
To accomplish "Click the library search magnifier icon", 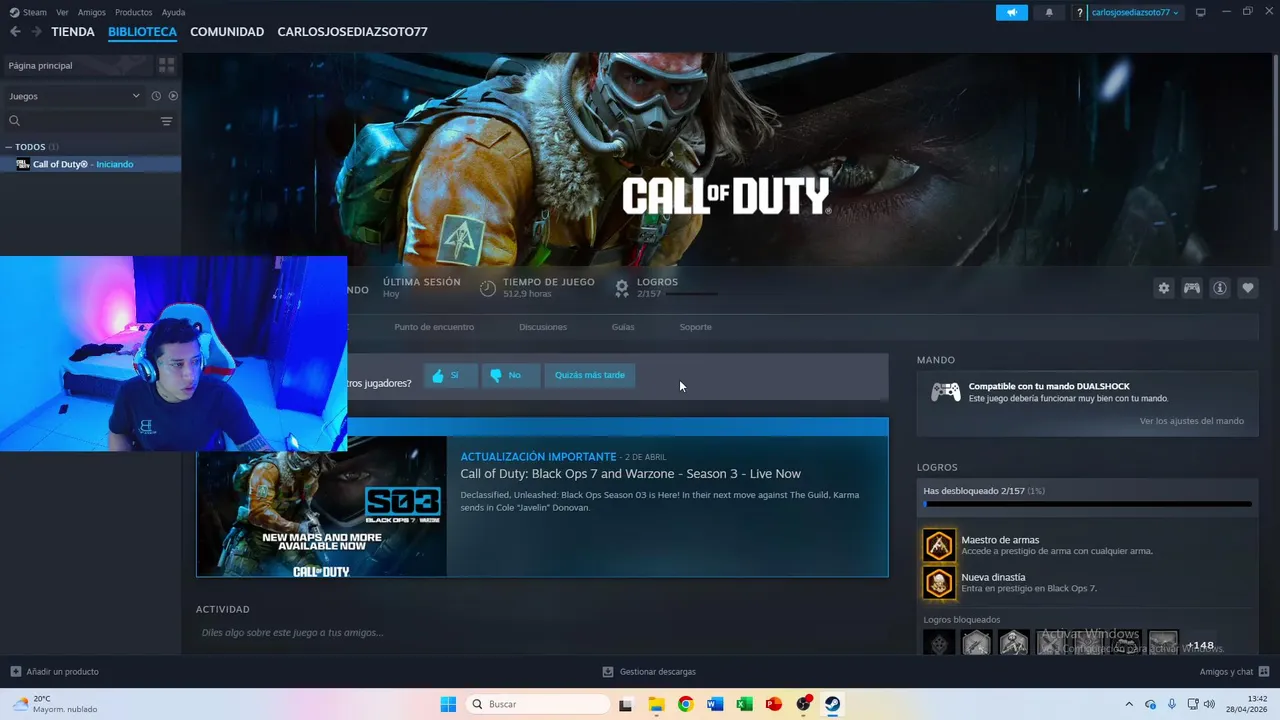I will (x=15, y=121).
